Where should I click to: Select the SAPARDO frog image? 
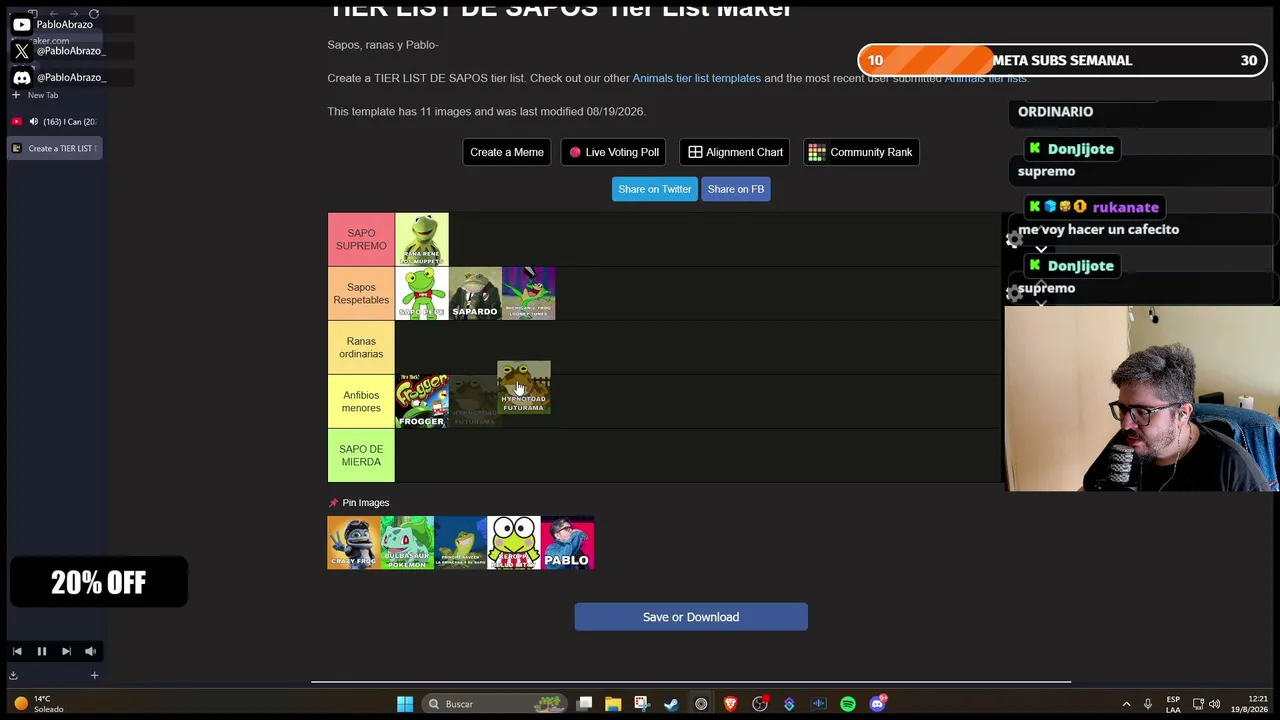tap(475, 293)
